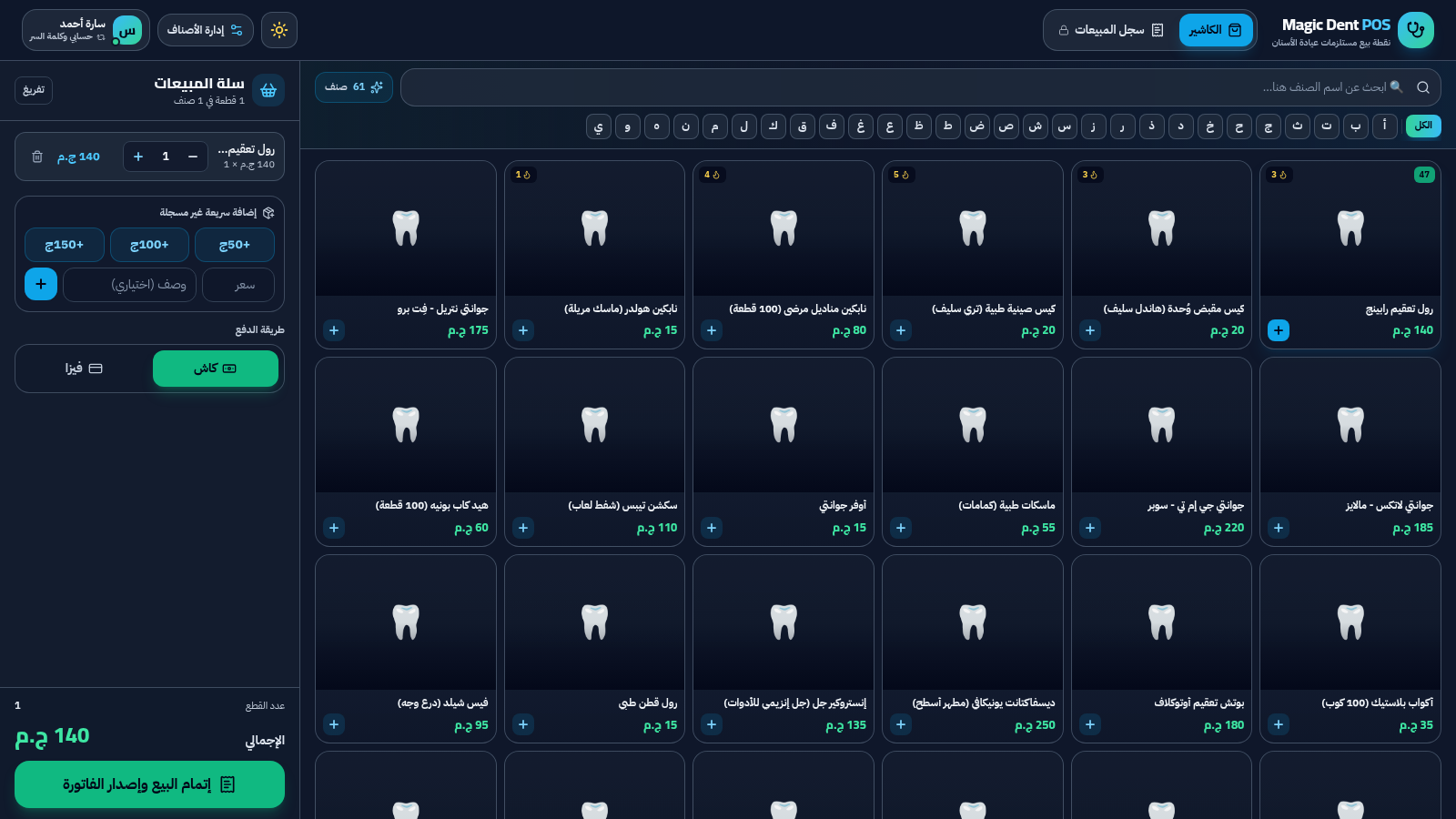
Task: Add جوانتي نتريل item with plus
Action: [x=334, y=330]
